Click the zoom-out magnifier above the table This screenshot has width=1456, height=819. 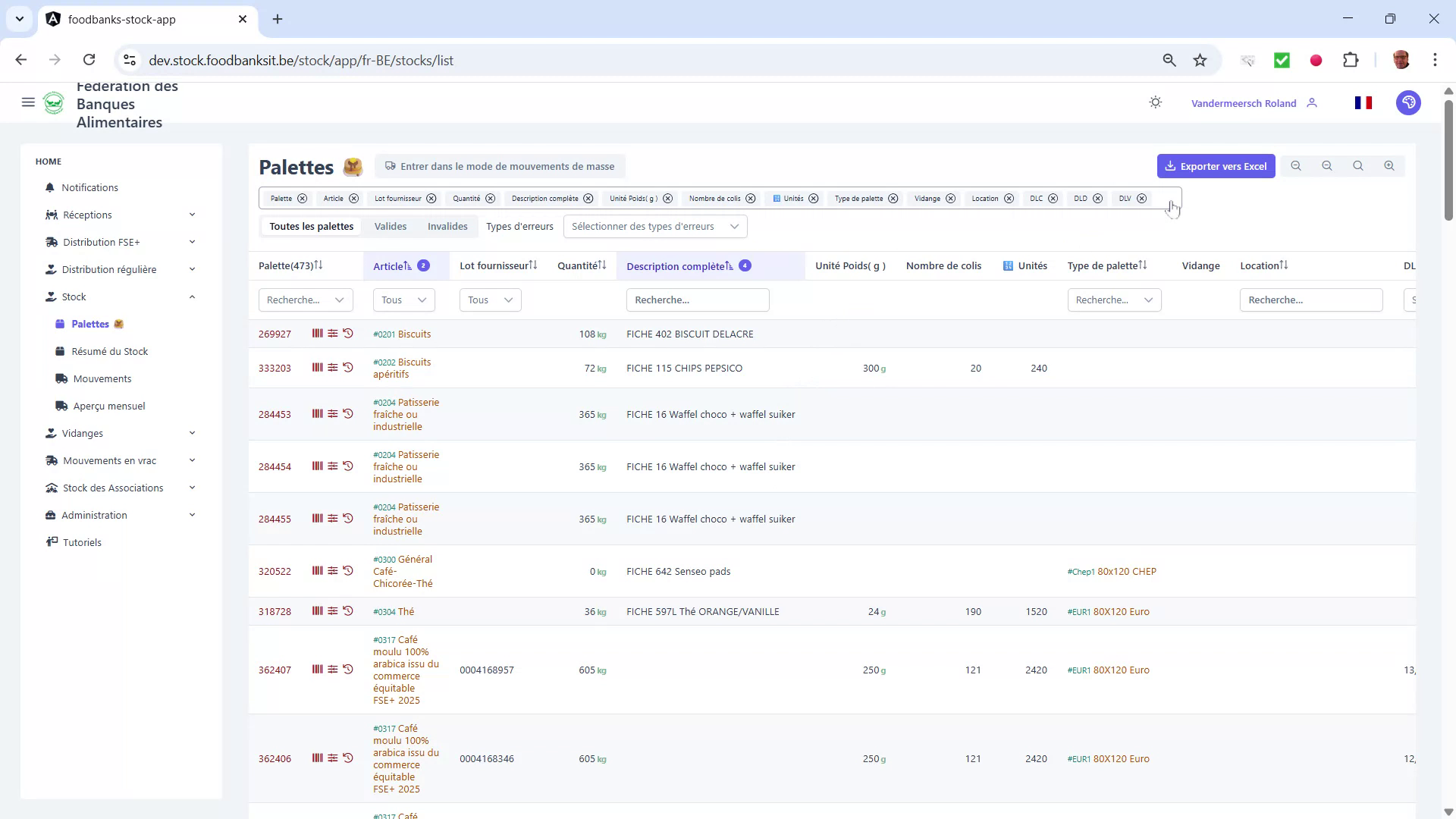(x=1327, y=165)
